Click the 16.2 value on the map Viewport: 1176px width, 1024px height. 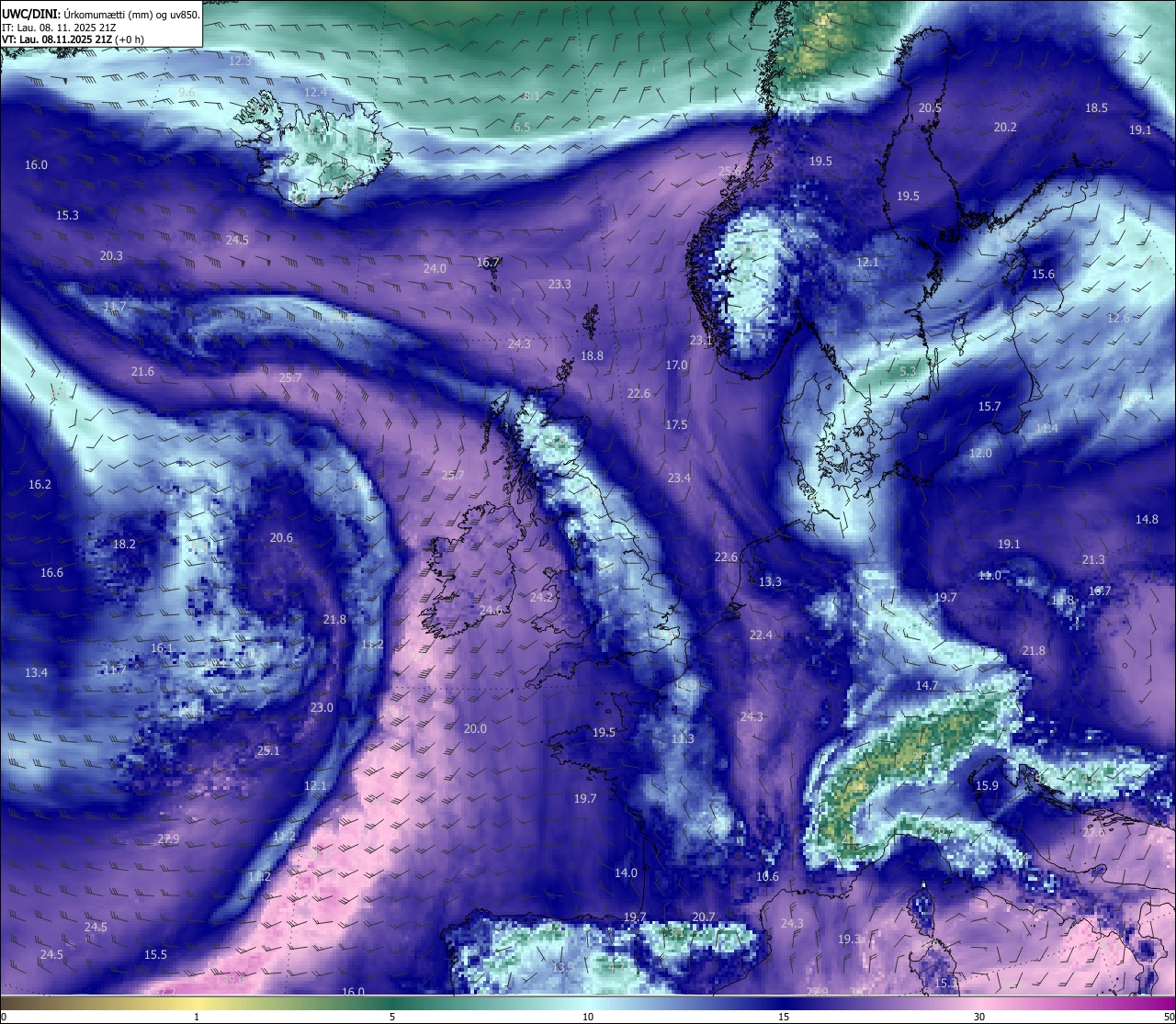pos(40,485)
